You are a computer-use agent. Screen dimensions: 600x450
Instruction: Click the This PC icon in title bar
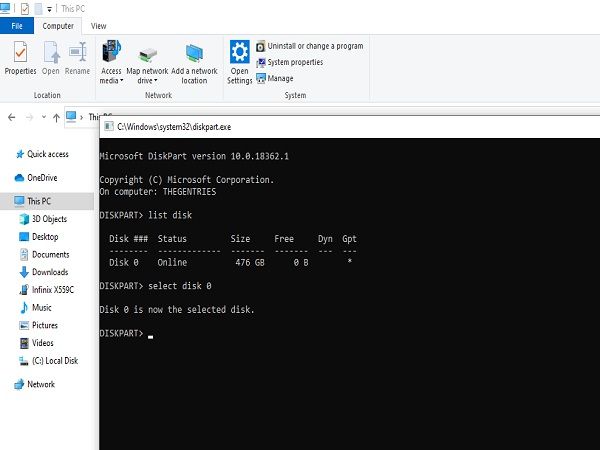point(5,8)
